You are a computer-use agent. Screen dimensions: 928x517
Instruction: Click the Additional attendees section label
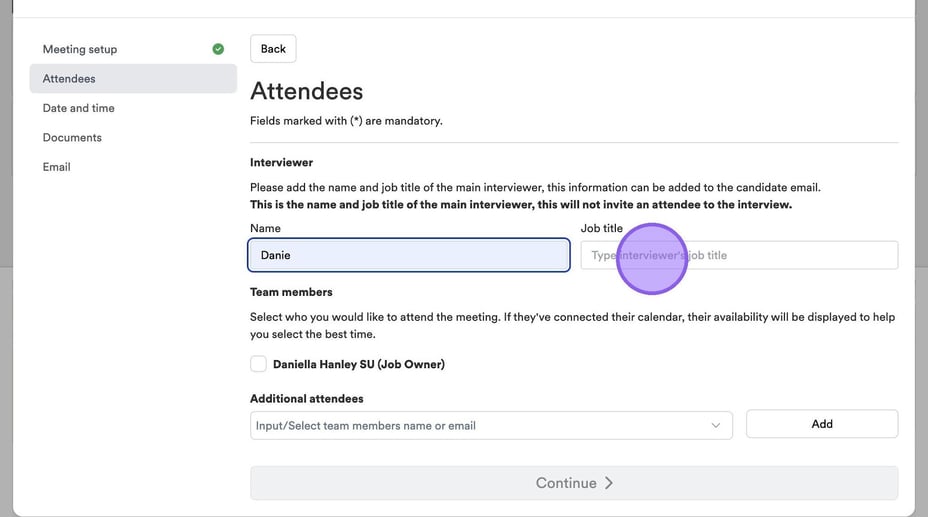pyautogui.click(x=306, y=398)
